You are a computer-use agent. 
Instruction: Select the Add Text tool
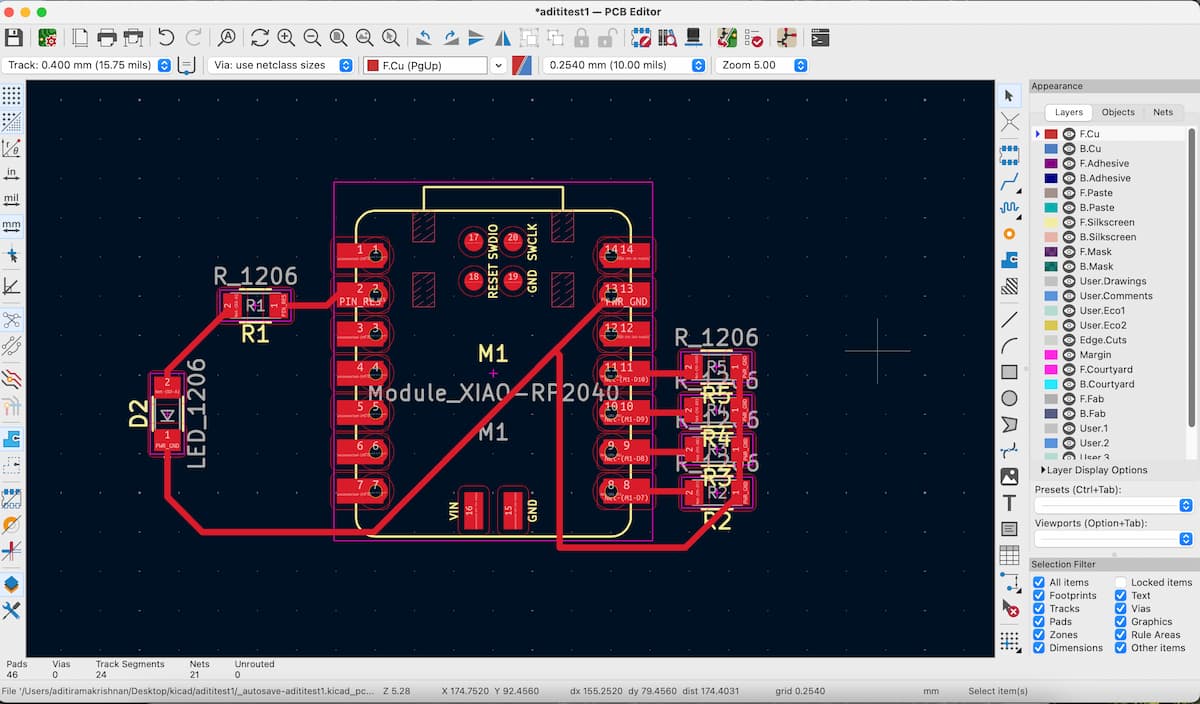pos(1009,503)
